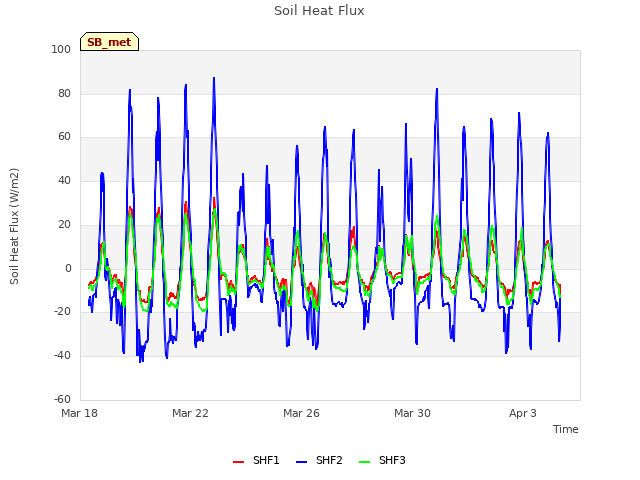This screenshot has height=480, width=640.
Task: Click the Soil Heat Flux (W/m2) axis title
Action: (x=14, y=226)
